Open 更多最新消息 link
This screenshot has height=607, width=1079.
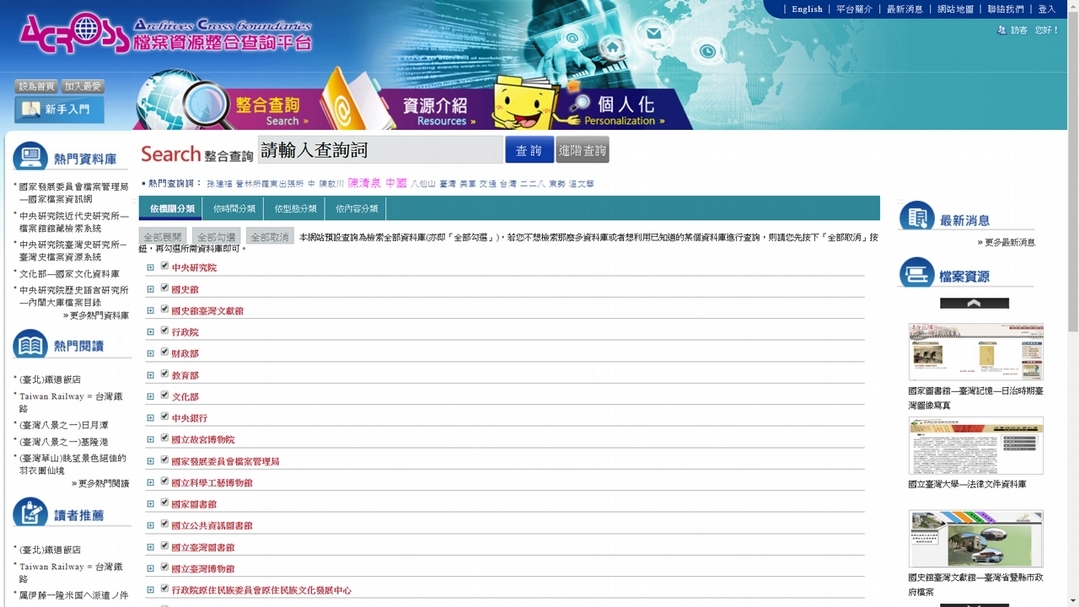tap(1006, 242)
